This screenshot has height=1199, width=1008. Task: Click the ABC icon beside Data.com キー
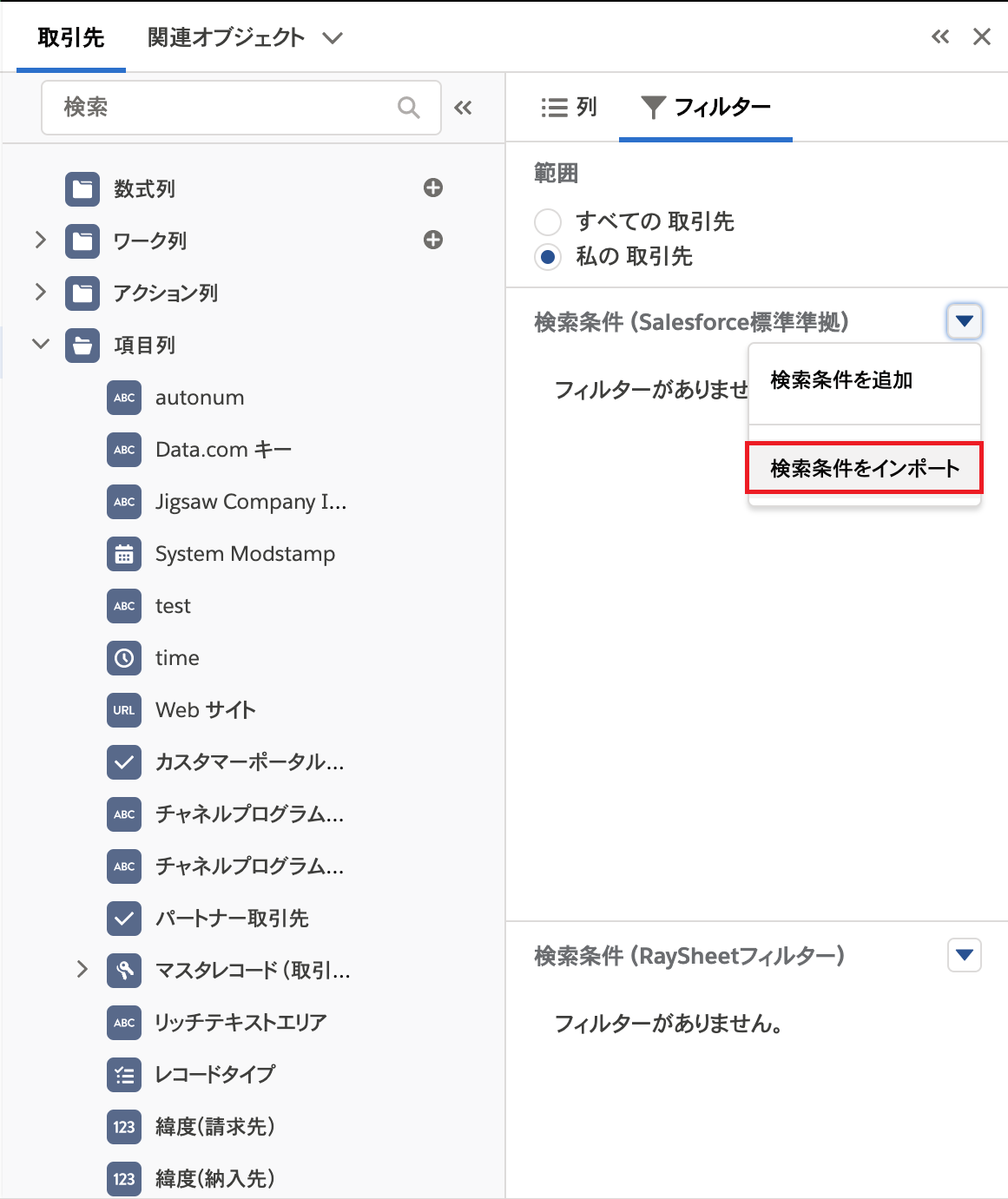(124, 449)
